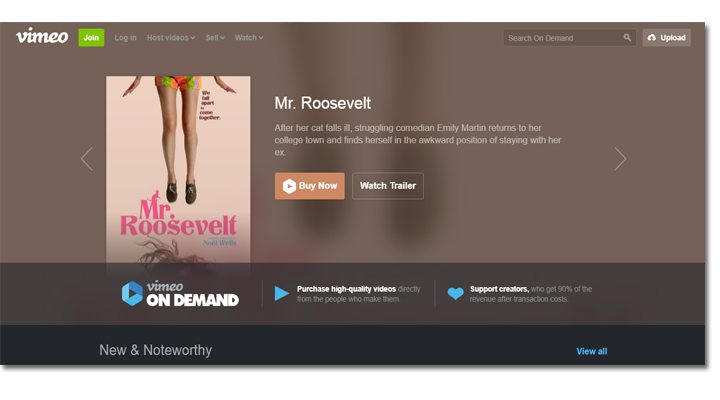The width and height of the screenshot is (720, 400).
Task: Show previous featured film with left arrow
Action: tap(87, 159)
